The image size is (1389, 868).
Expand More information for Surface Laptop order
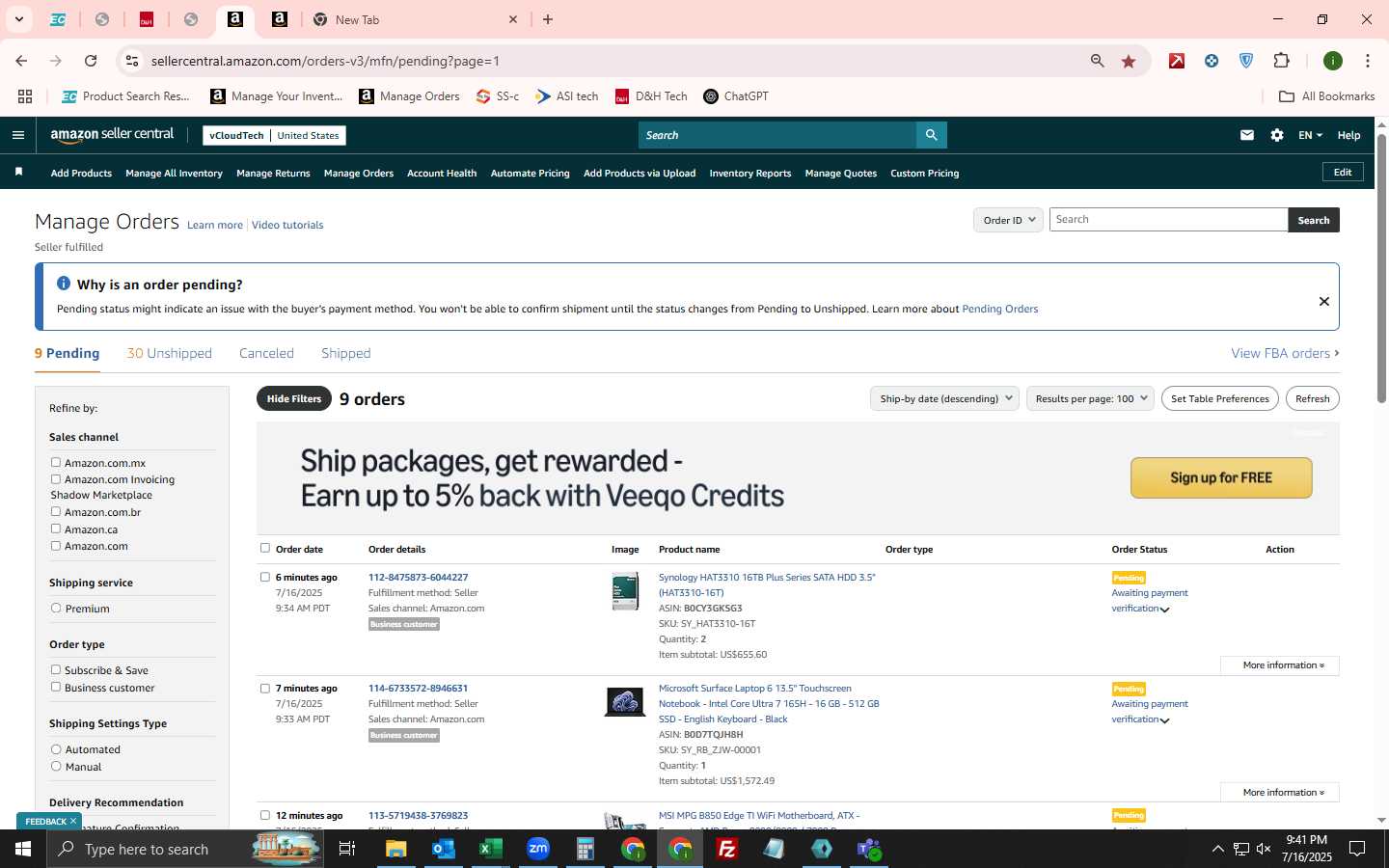pyautogui.click(x=1279, y=793)
